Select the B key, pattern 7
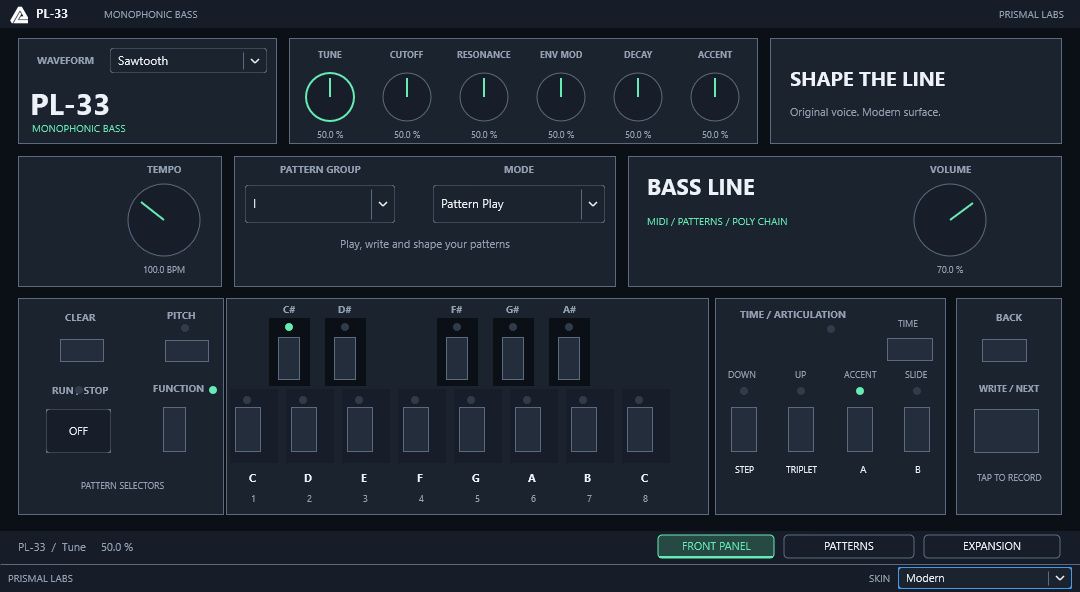The image size is (1080, 592). point(584,429)
